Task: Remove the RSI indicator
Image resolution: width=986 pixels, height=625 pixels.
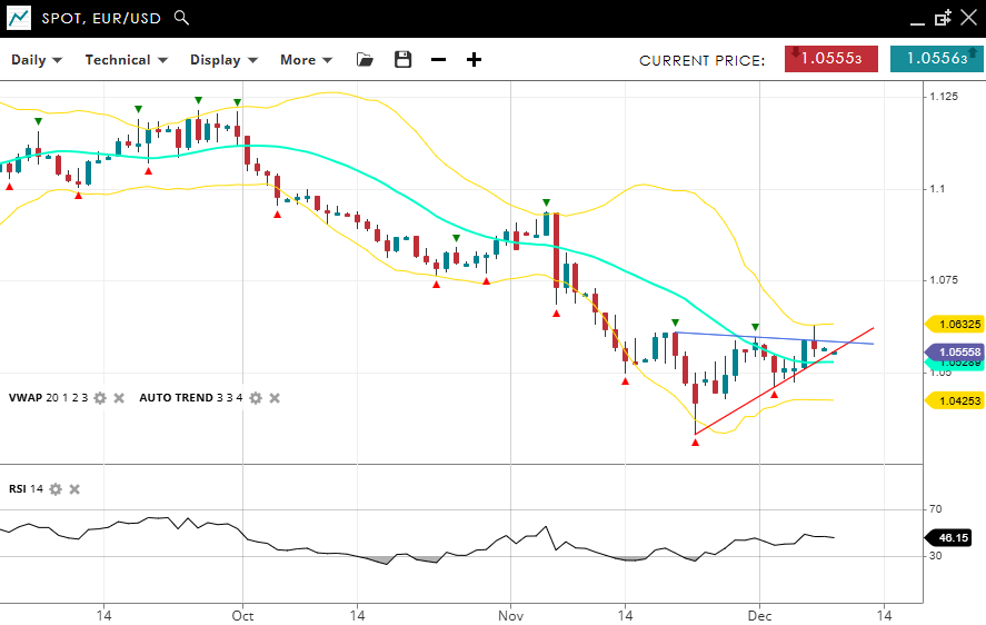Action: pos(74,489)
